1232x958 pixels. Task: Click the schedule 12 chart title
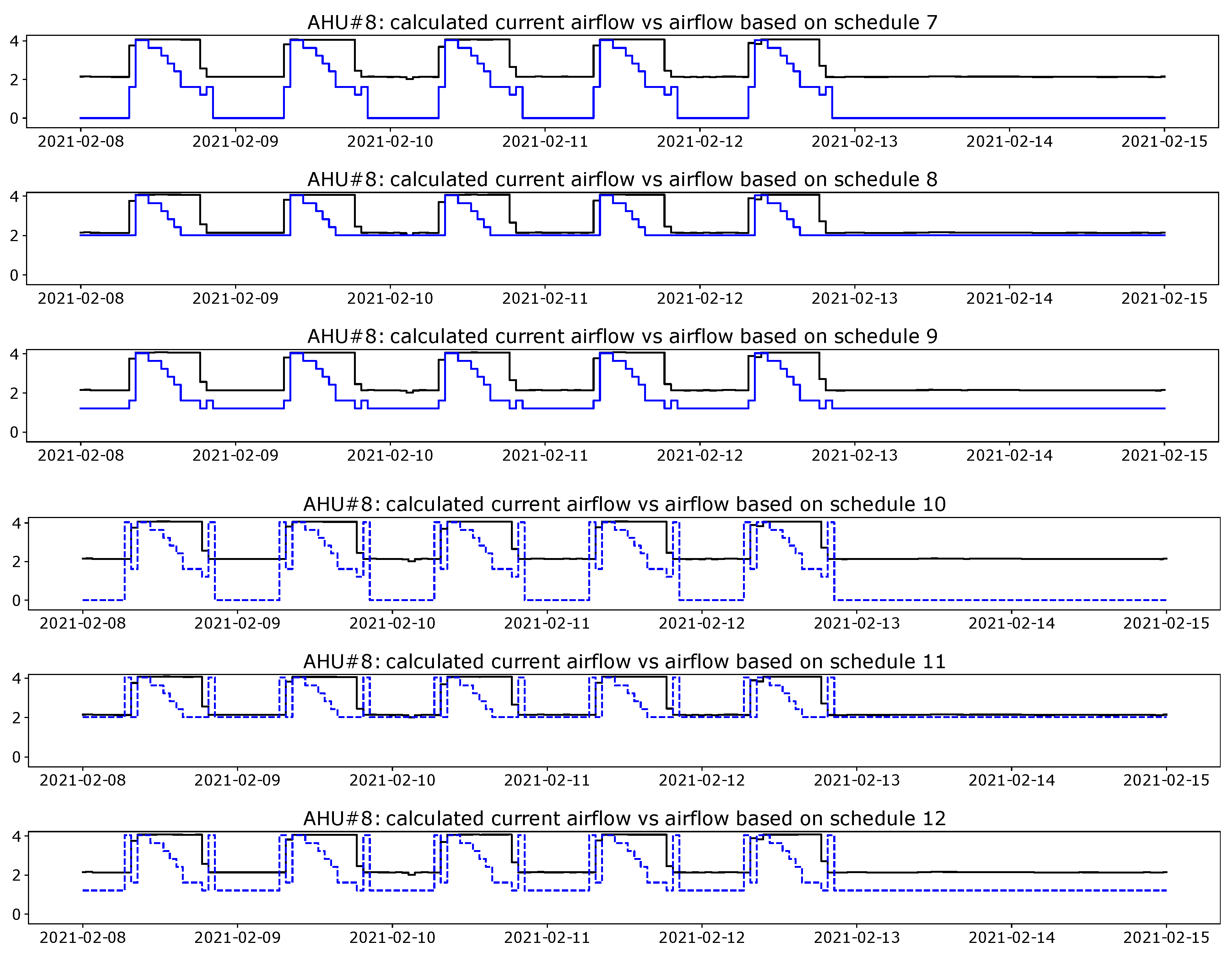click(624, 819)
